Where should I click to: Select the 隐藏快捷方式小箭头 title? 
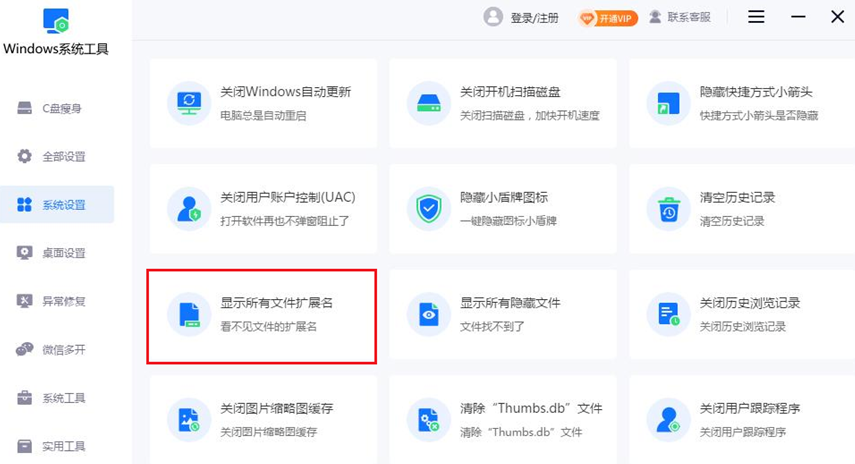point(756,92)
